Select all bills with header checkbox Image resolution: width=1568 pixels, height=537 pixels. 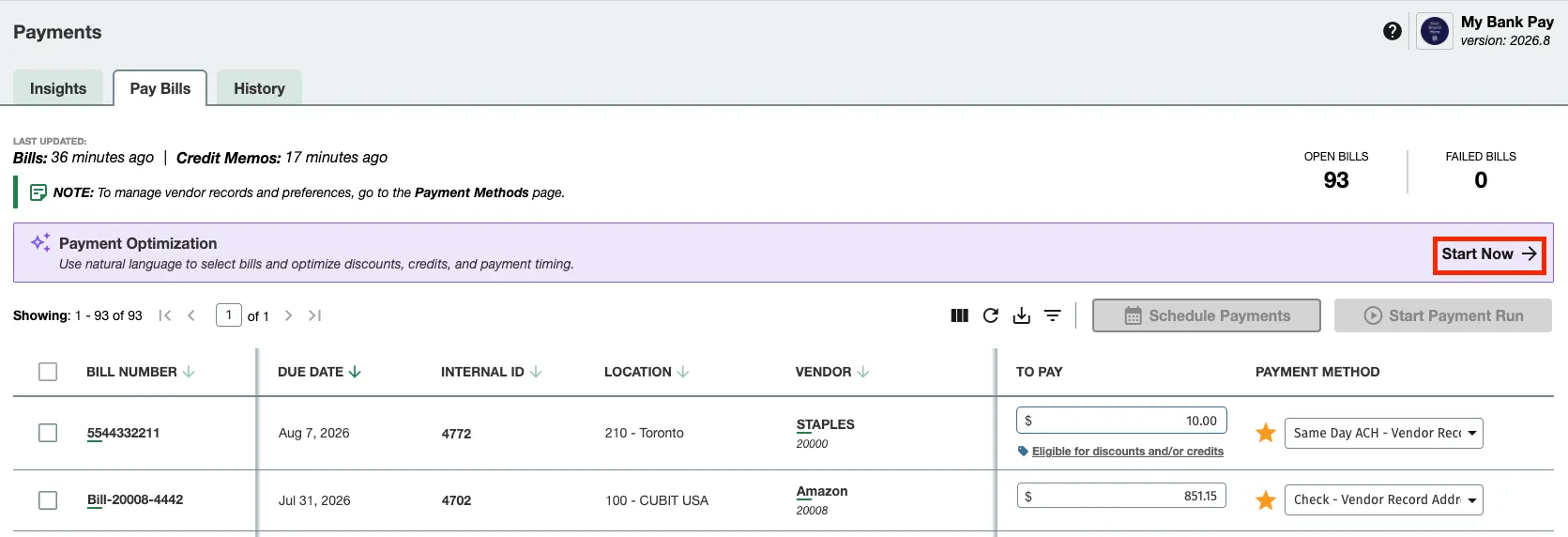pyautogui.click(x=48, y=372)
